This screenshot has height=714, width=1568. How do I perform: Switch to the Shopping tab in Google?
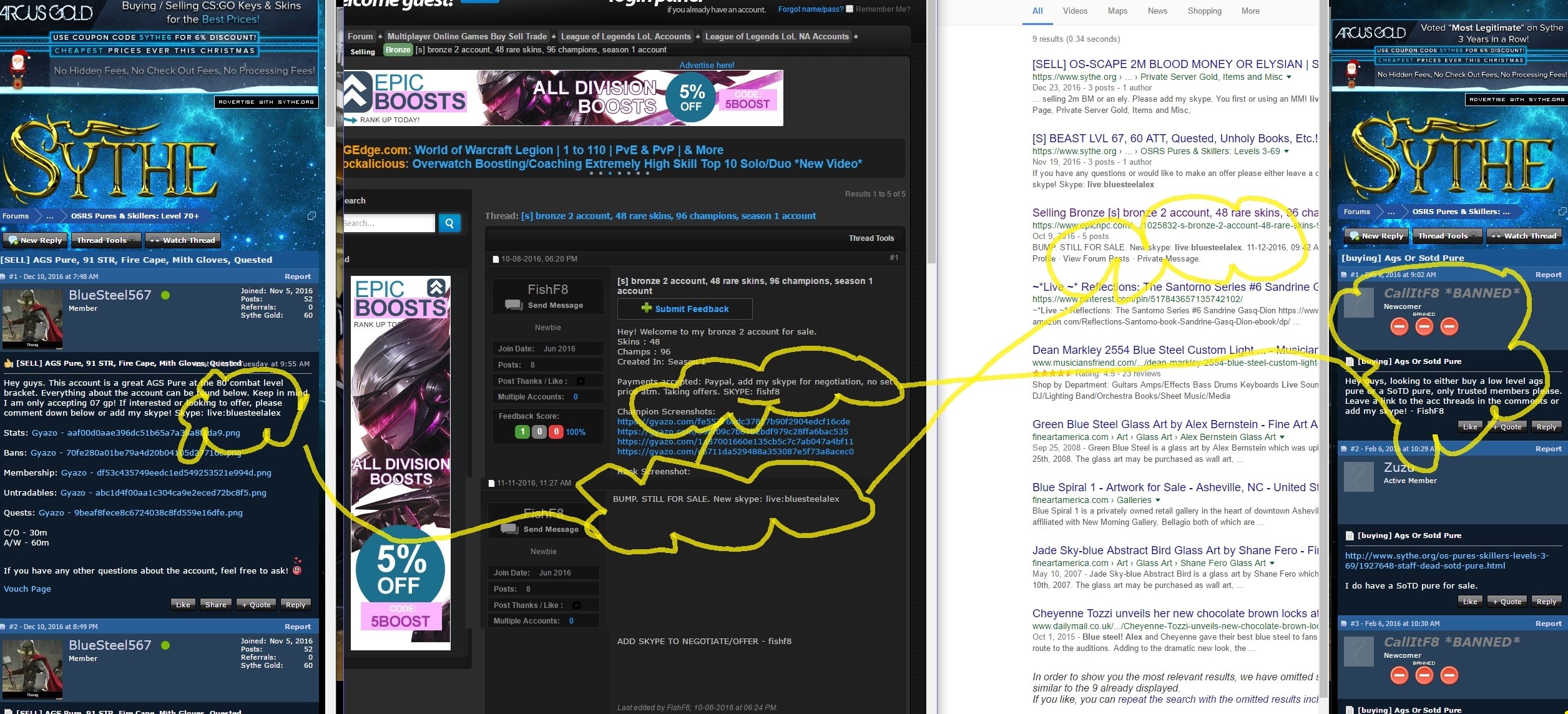click(x=1205, y=11)
